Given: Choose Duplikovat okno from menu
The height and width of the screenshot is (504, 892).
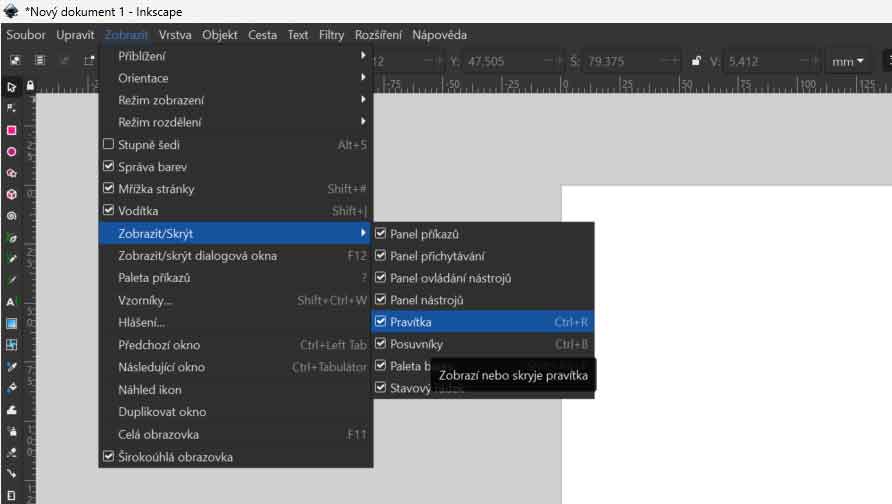Looking at the screenshot, I should tap(162, 412).
